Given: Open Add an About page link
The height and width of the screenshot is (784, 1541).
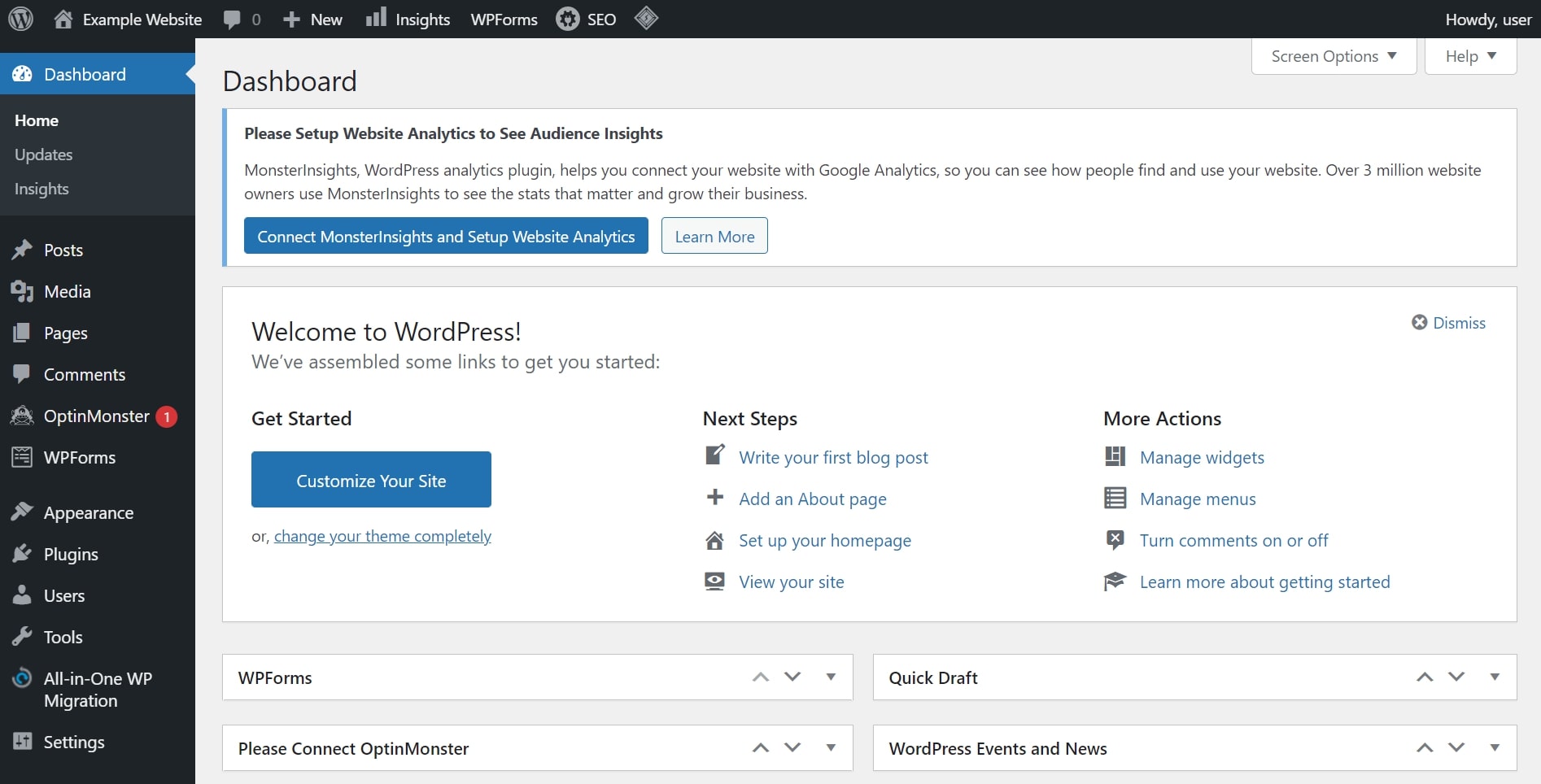Looking at the screenshot, I should pyautogui.click(x=813, y=499).
